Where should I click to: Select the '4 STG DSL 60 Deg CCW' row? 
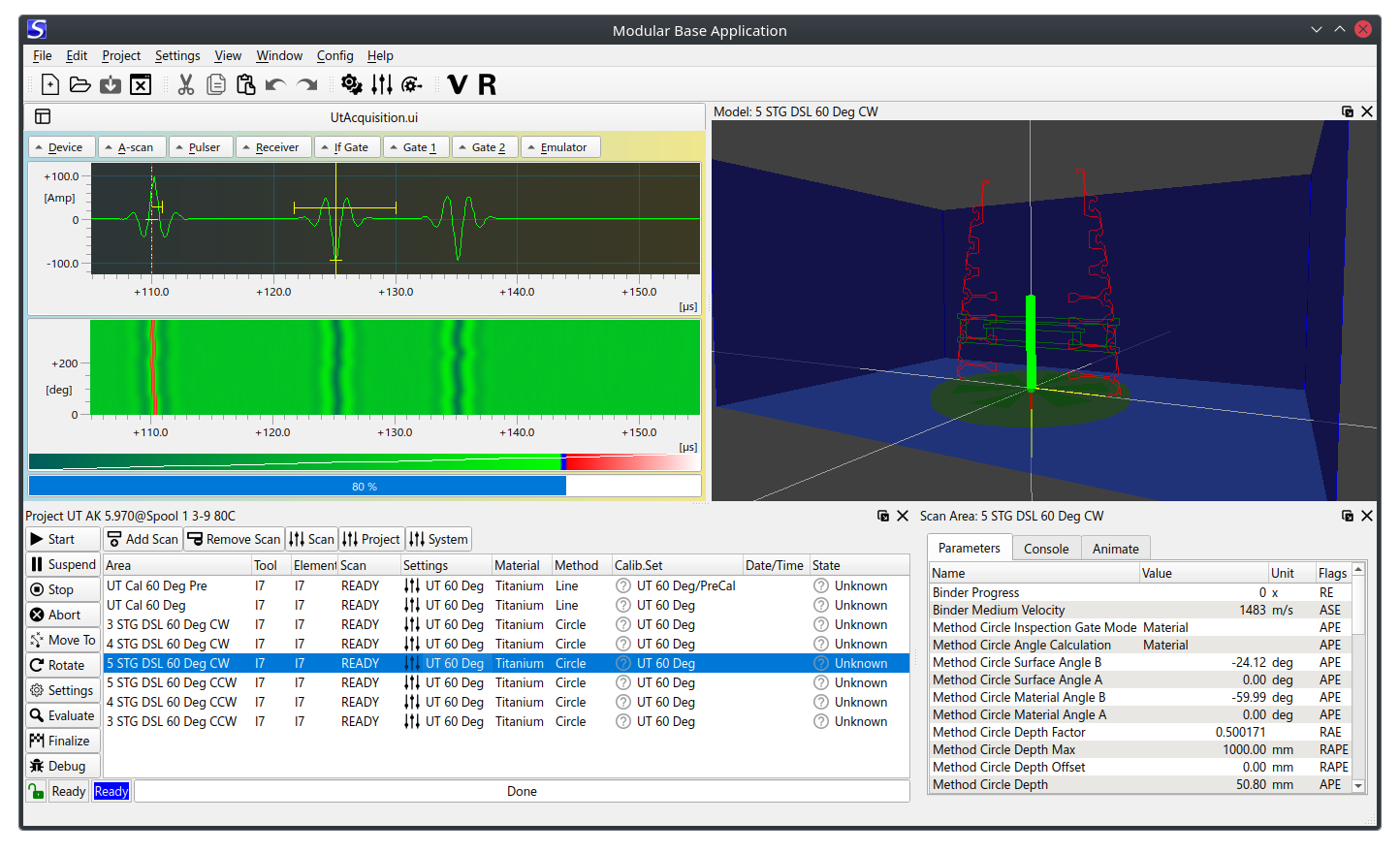[506, 702]
